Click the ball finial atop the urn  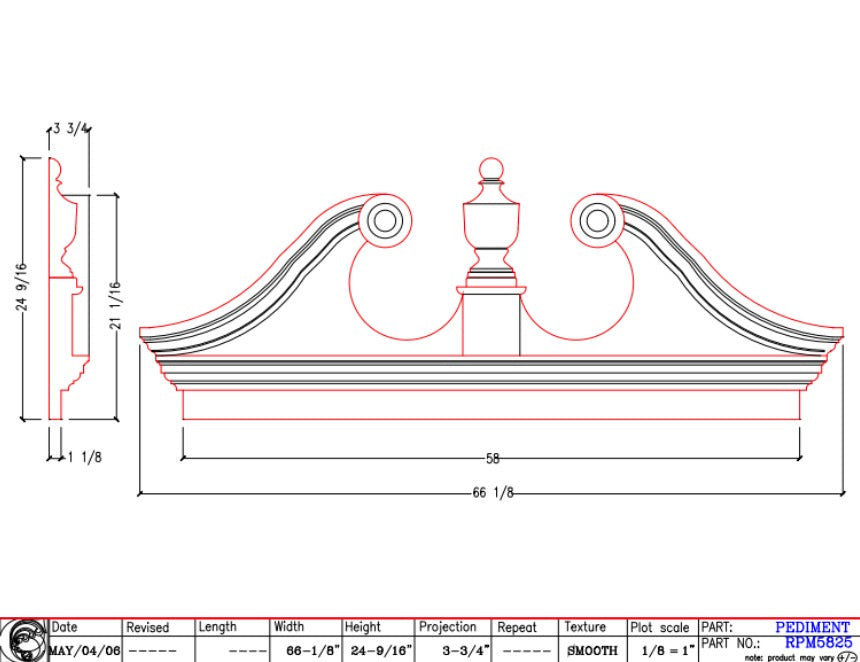(x=490, y=168)
